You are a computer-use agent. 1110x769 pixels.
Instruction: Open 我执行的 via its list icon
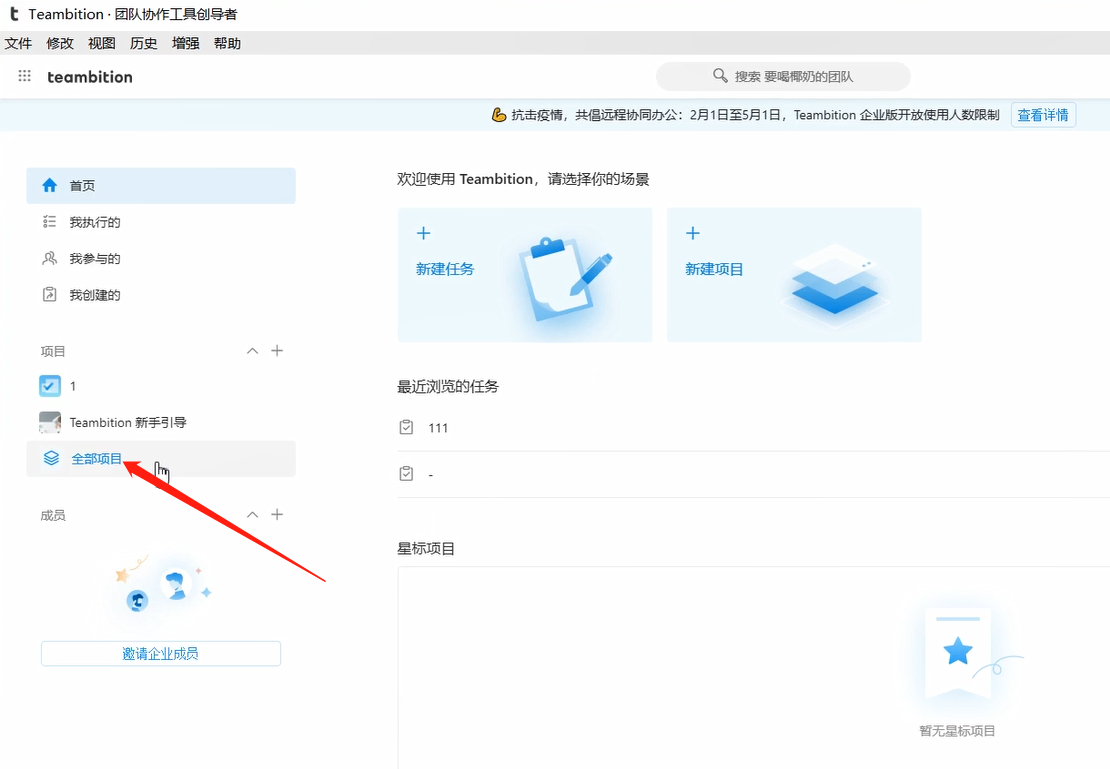[x=48, y=221]
